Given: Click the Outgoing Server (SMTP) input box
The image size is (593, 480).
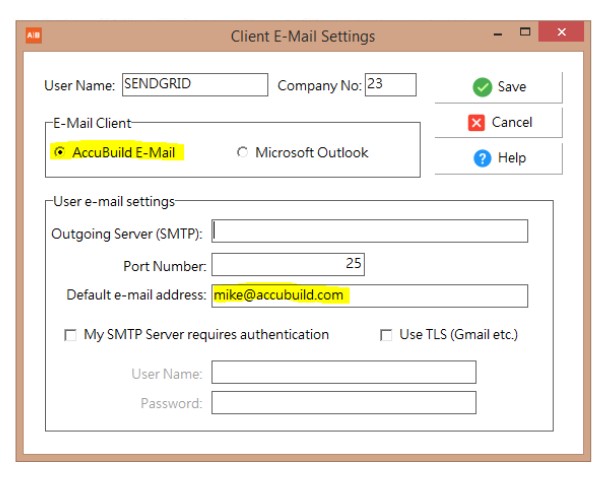Looking at the screenshot, I should (x=369, y=231).
